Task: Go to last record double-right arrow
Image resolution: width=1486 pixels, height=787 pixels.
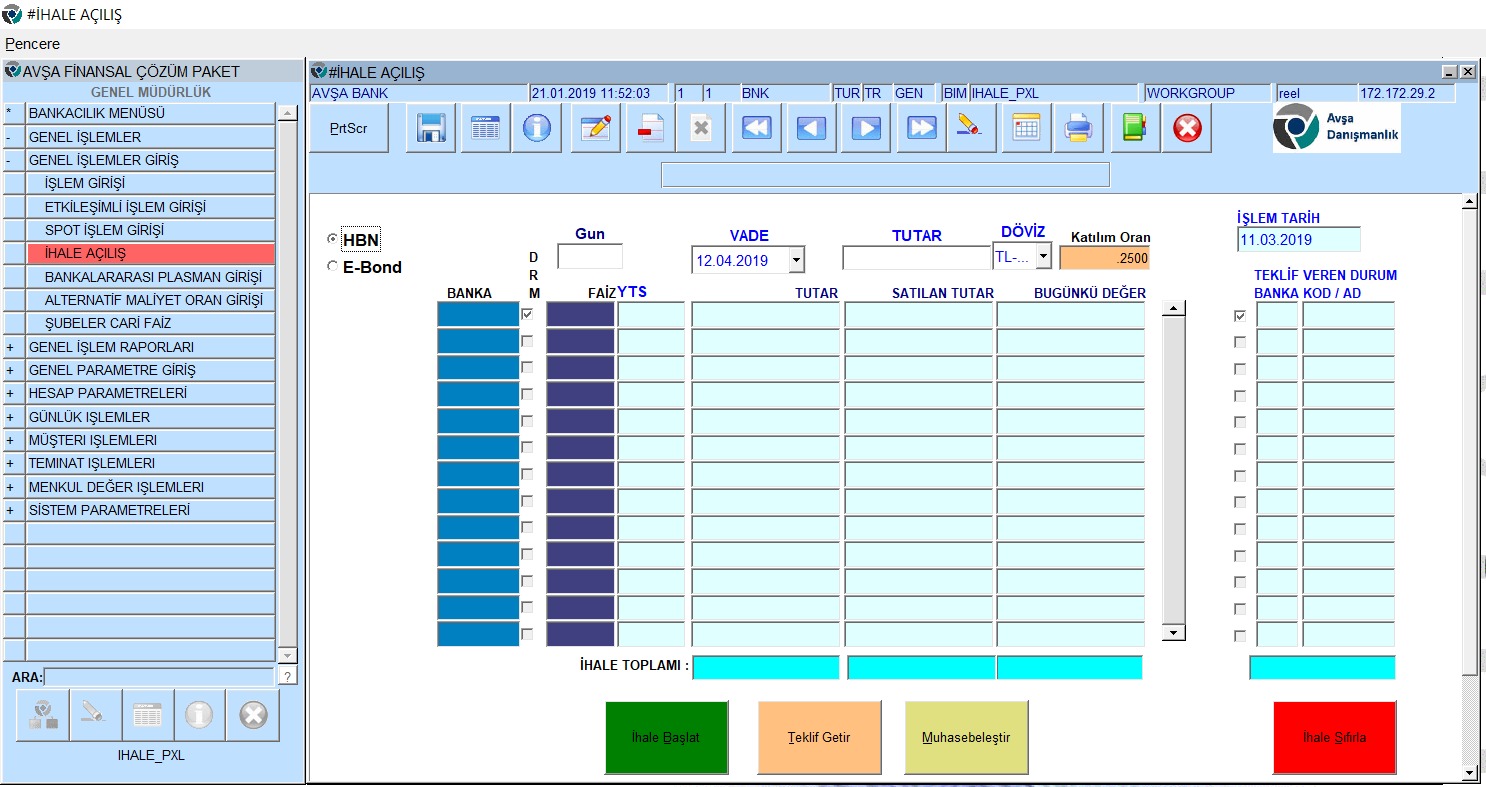Action: [921, 128]
